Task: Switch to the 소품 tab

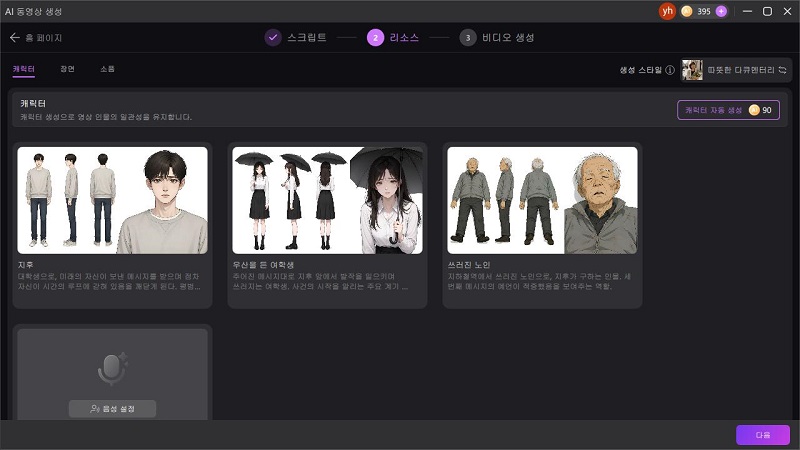Action: point(107,69)
